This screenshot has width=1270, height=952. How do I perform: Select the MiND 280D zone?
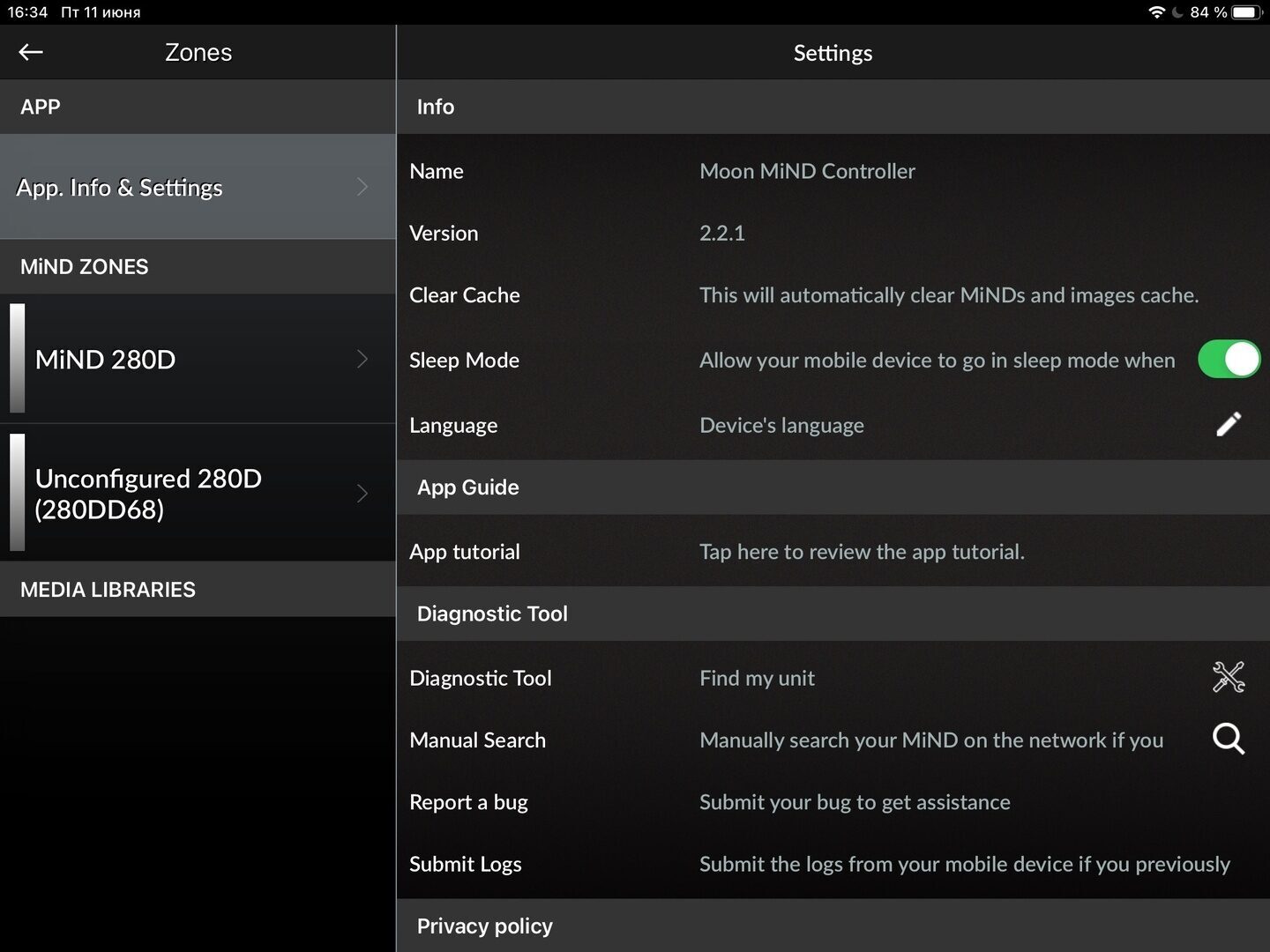click(198, 359)
